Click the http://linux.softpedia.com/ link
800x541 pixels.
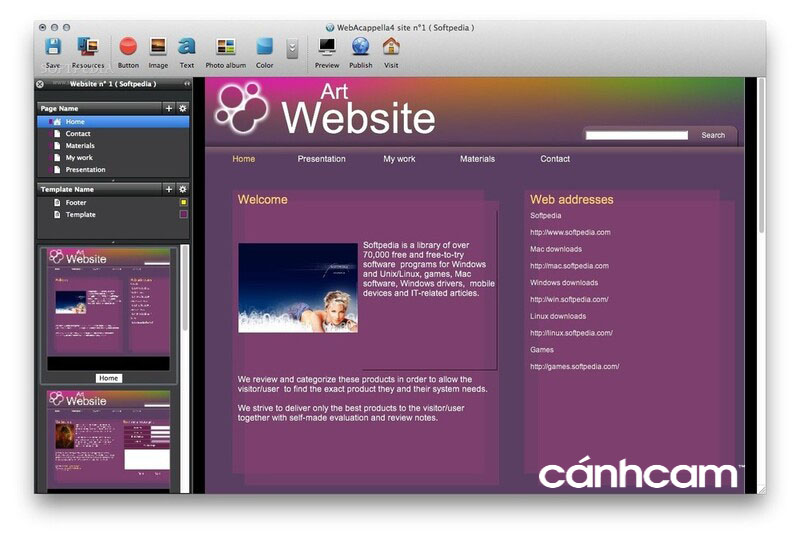click(x=571, y=333)
